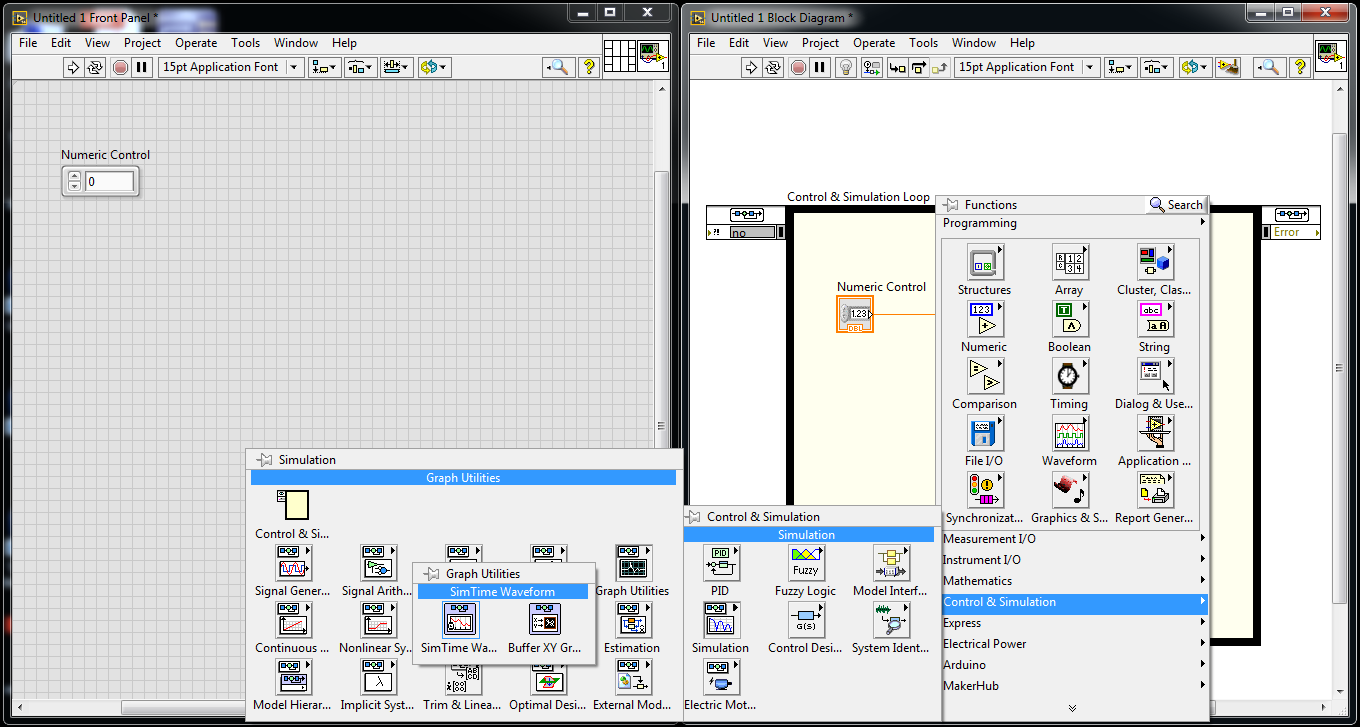Open the Operate menu in the block diagram

[874, 43]
